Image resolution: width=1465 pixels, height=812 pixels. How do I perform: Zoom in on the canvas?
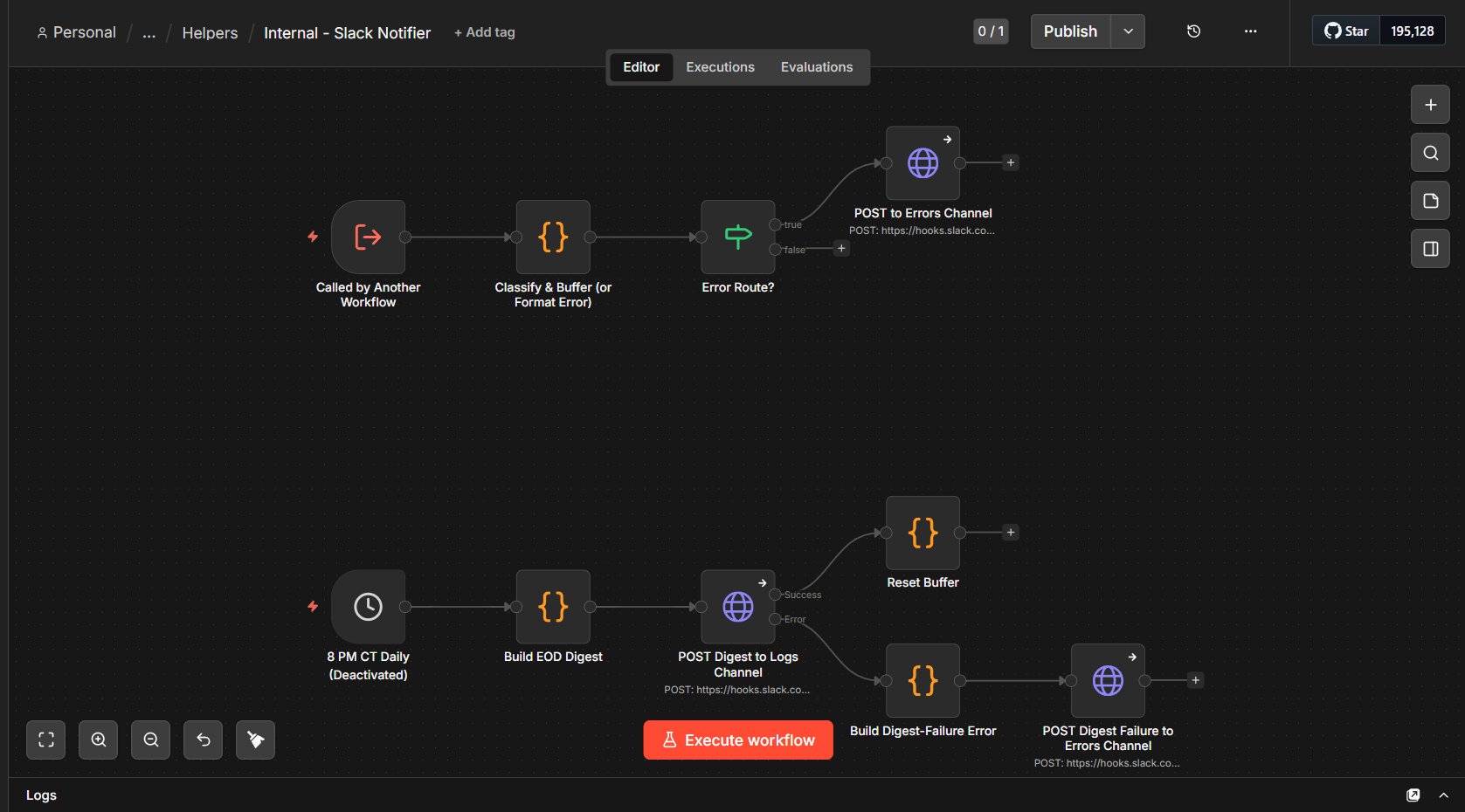click(x=99, y=740)
